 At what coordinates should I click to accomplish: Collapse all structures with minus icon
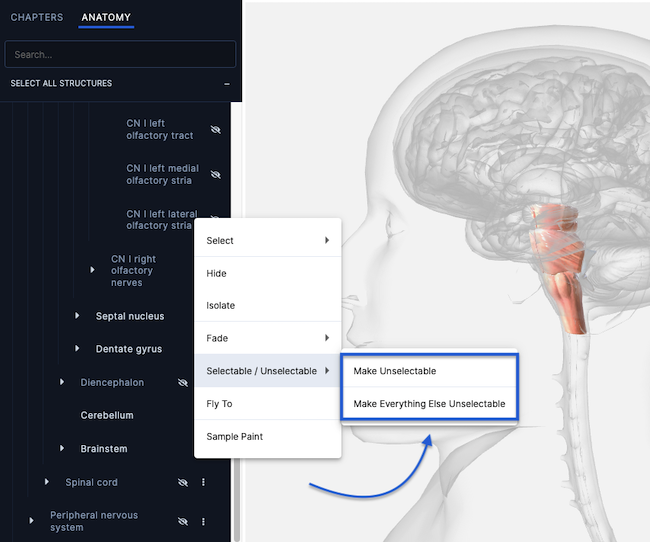tap(227, 84)
